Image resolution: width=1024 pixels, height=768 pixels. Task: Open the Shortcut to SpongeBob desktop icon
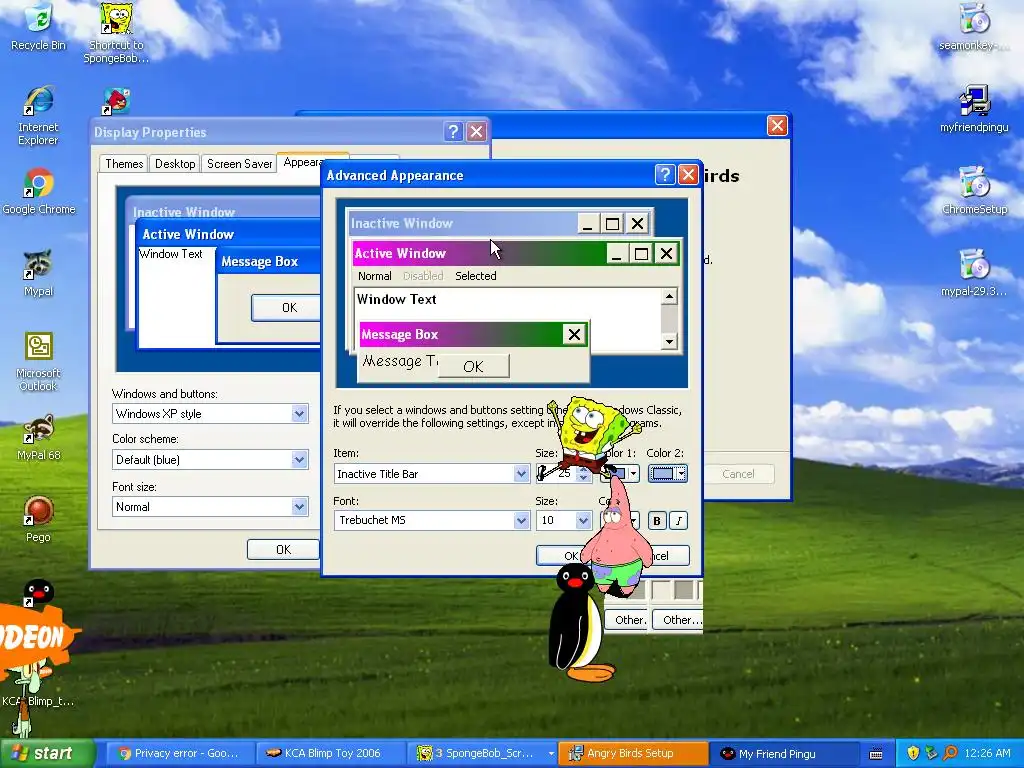point(116,33)
